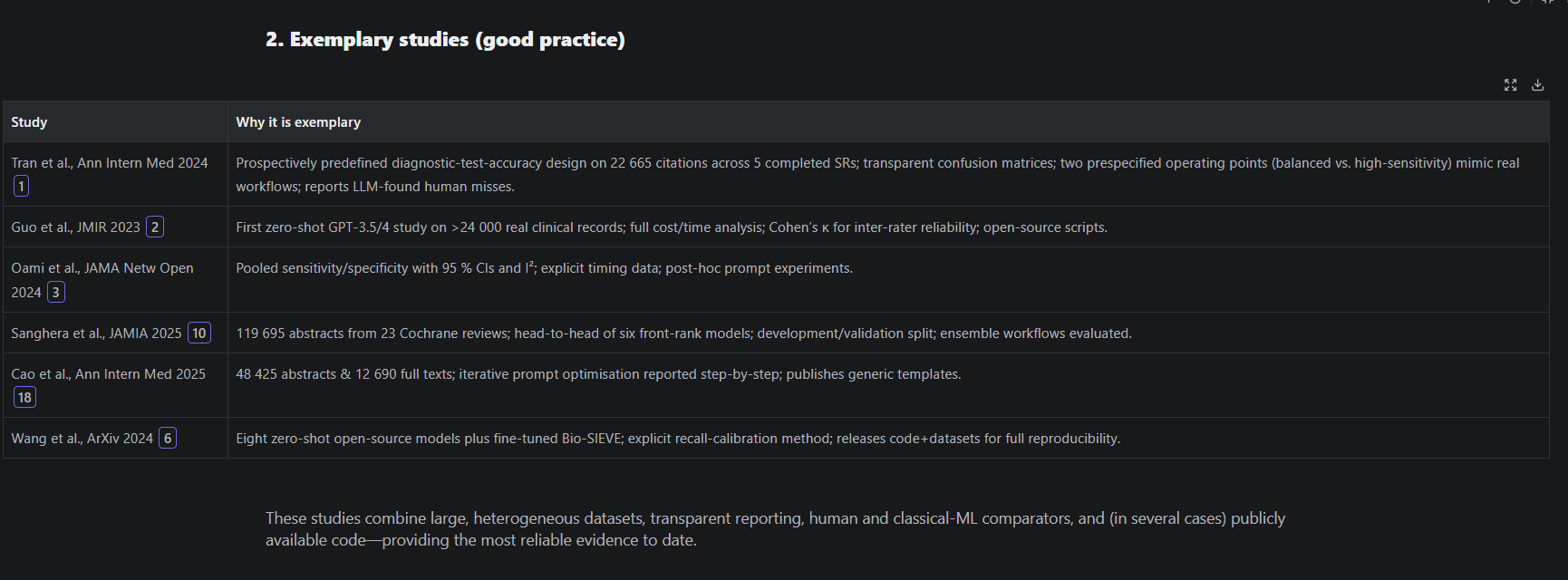Click citation badge 3 for Oami et al.

[56, 293]
